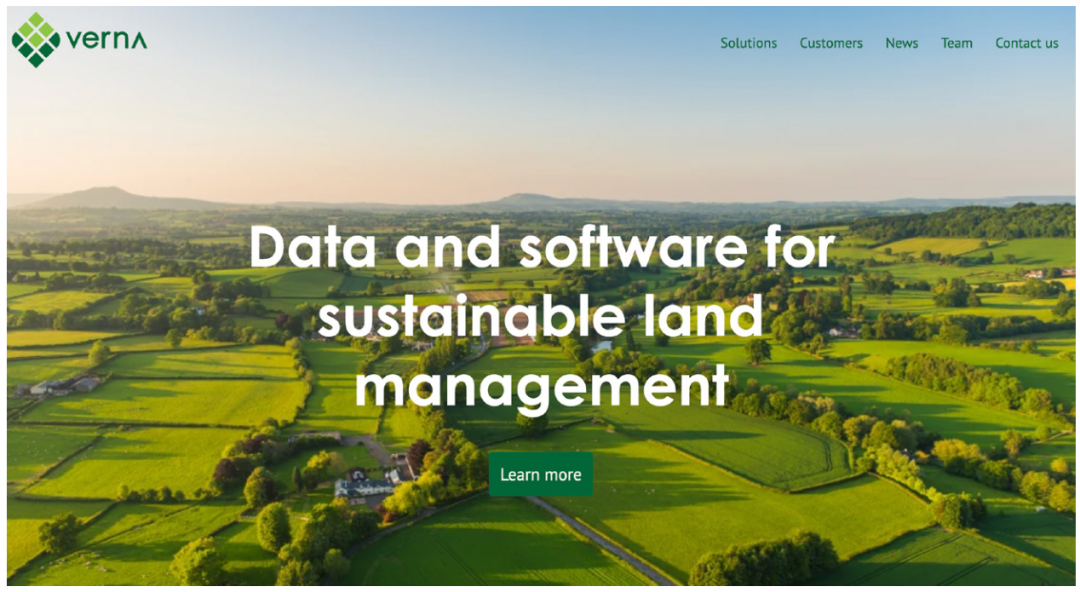Click the verna wordmark text

click(107, 41)
